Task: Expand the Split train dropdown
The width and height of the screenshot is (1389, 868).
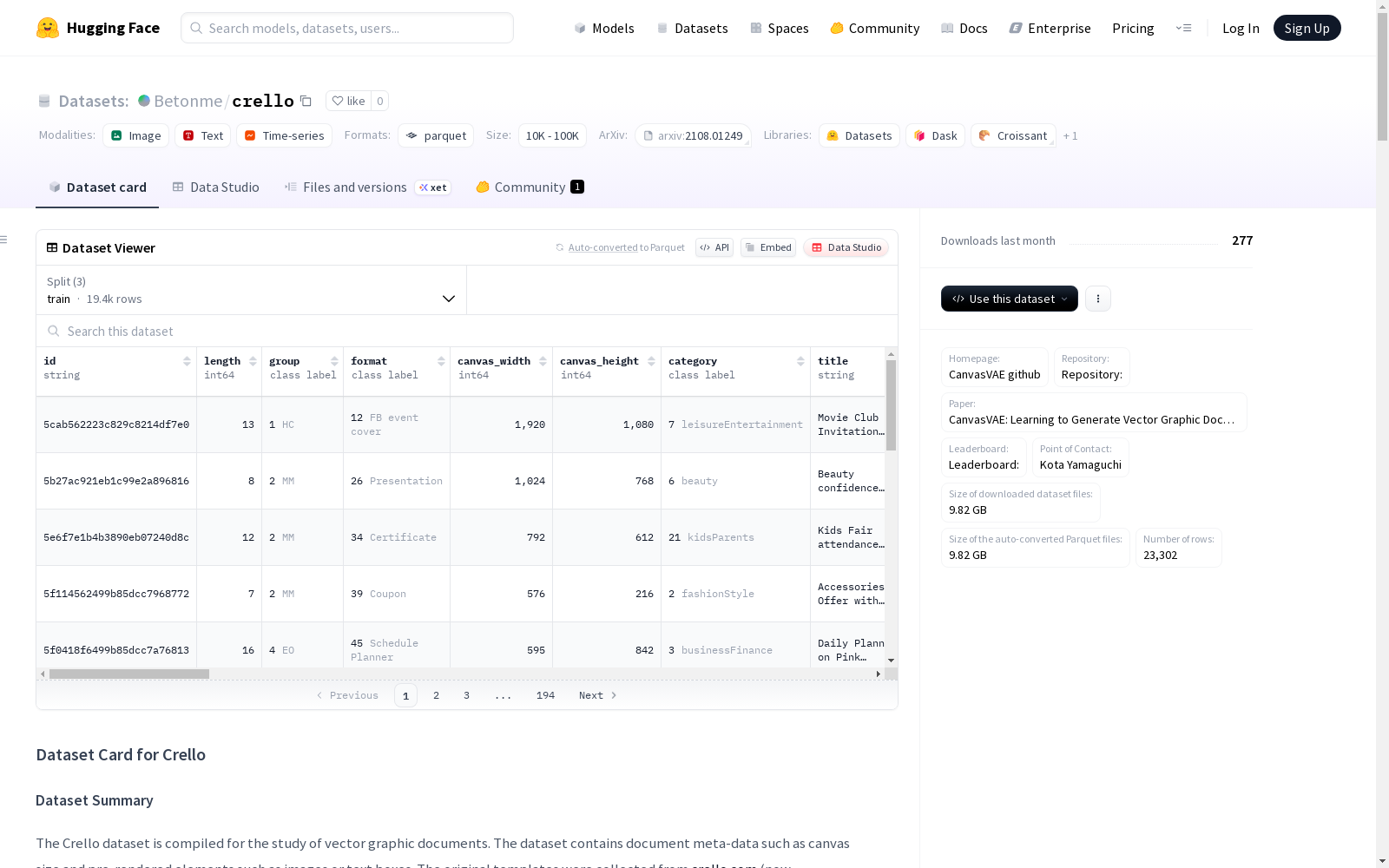Action: 251,290
